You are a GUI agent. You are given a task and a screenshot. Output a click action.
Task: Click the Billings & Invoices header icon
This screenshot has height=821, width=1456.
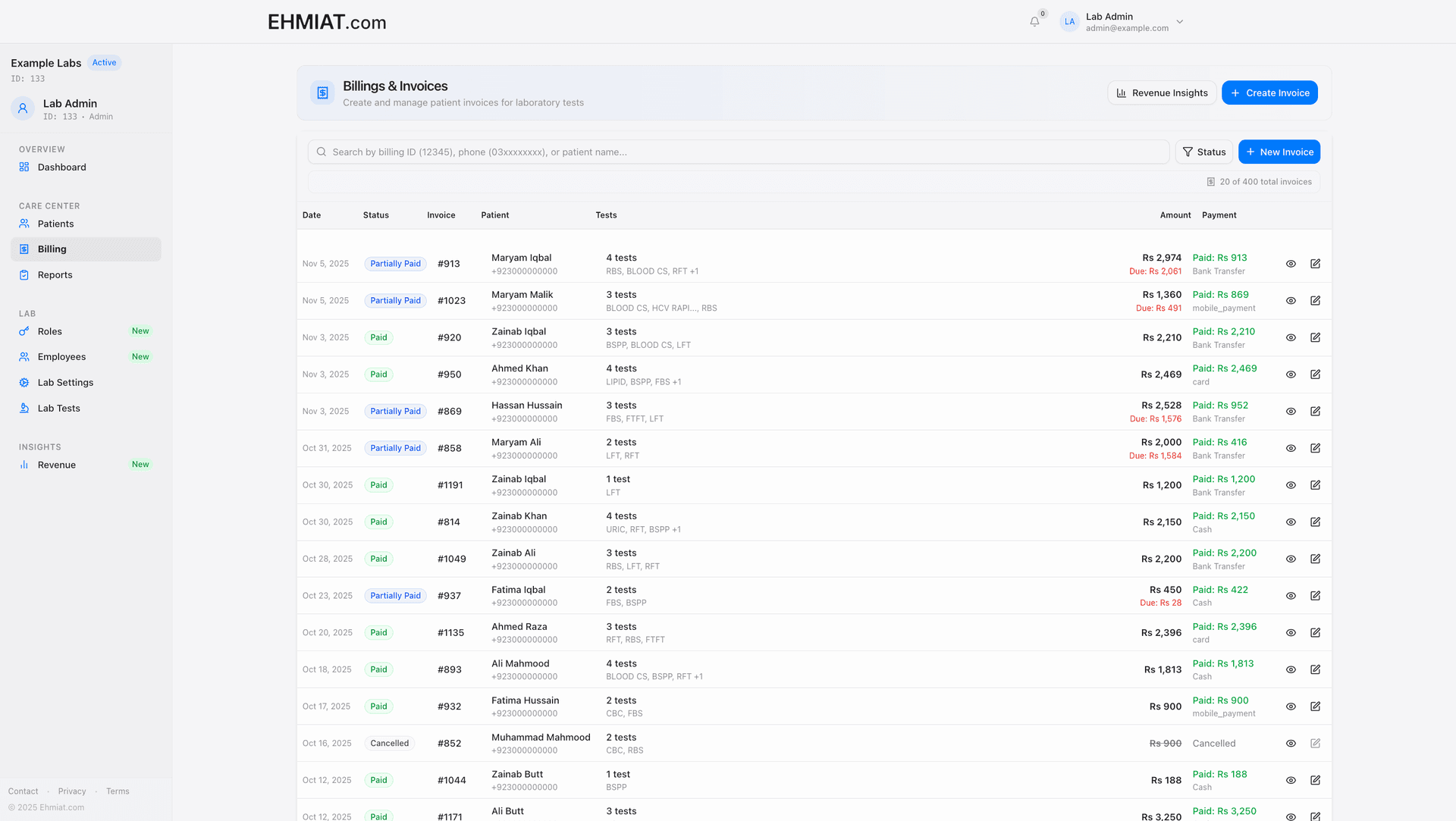point(322,92)
